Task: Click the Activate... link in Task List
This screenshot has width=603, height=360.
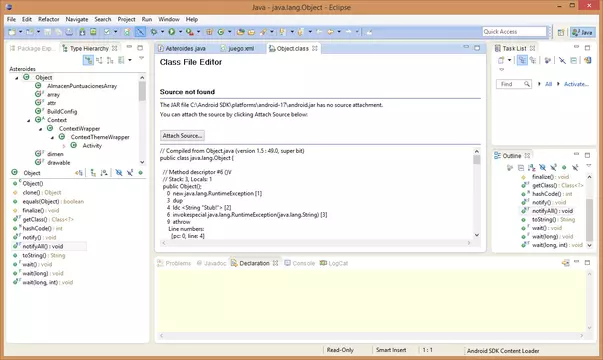Action: point(576,84)
